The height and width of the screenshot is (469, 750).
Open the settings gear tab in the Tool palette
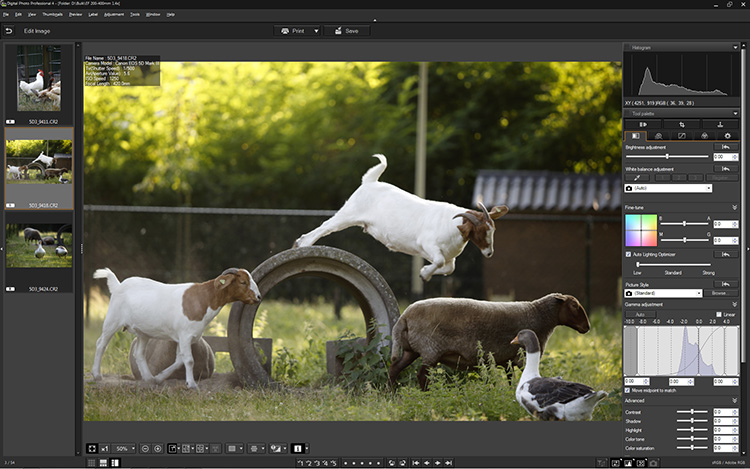point(727,135)
